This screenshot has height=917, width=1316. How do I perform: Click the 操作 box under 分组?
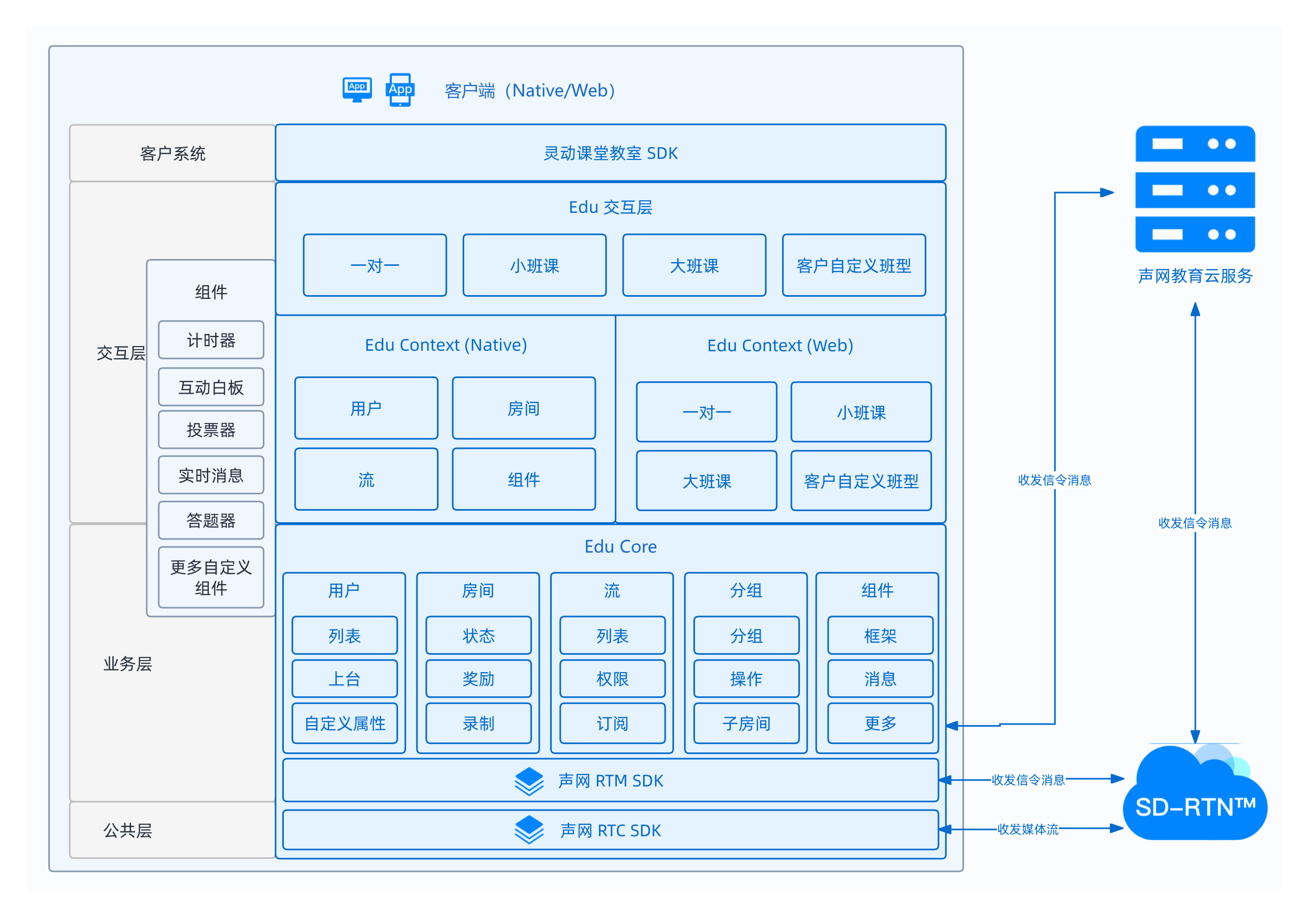tap(746, 679)
